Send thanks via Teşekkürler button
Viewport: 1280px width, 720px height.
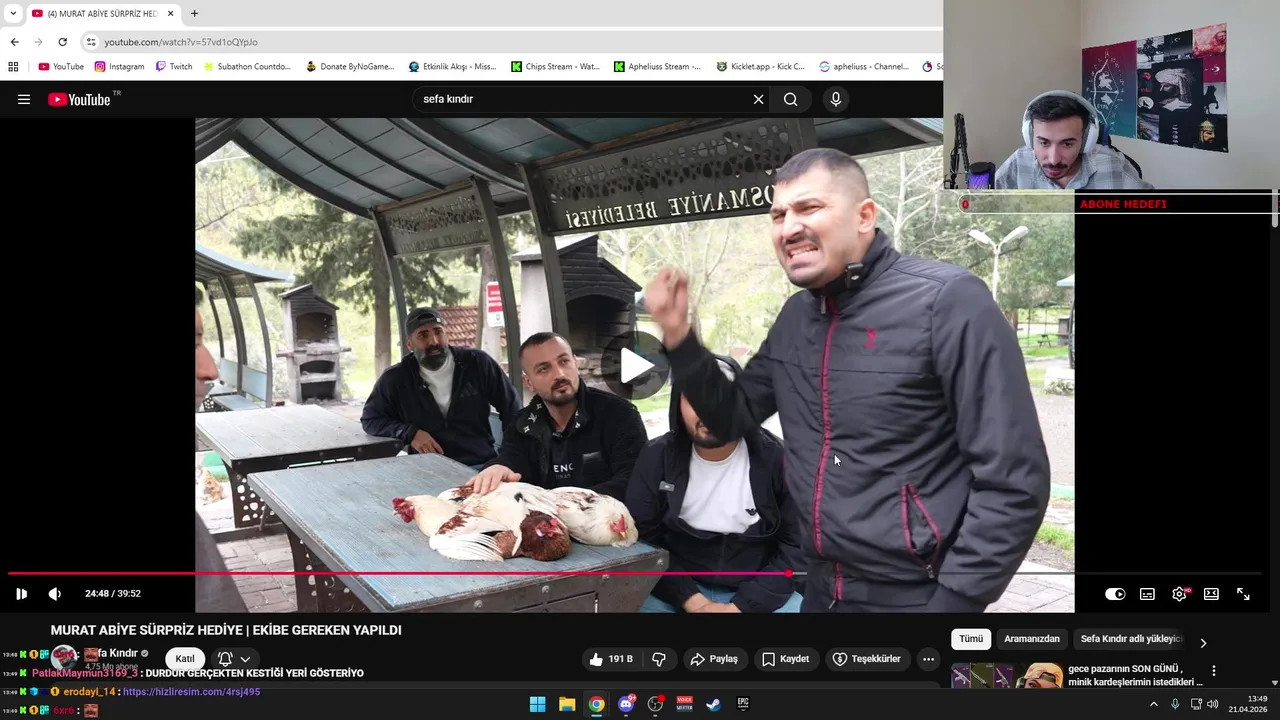(867, 659)
